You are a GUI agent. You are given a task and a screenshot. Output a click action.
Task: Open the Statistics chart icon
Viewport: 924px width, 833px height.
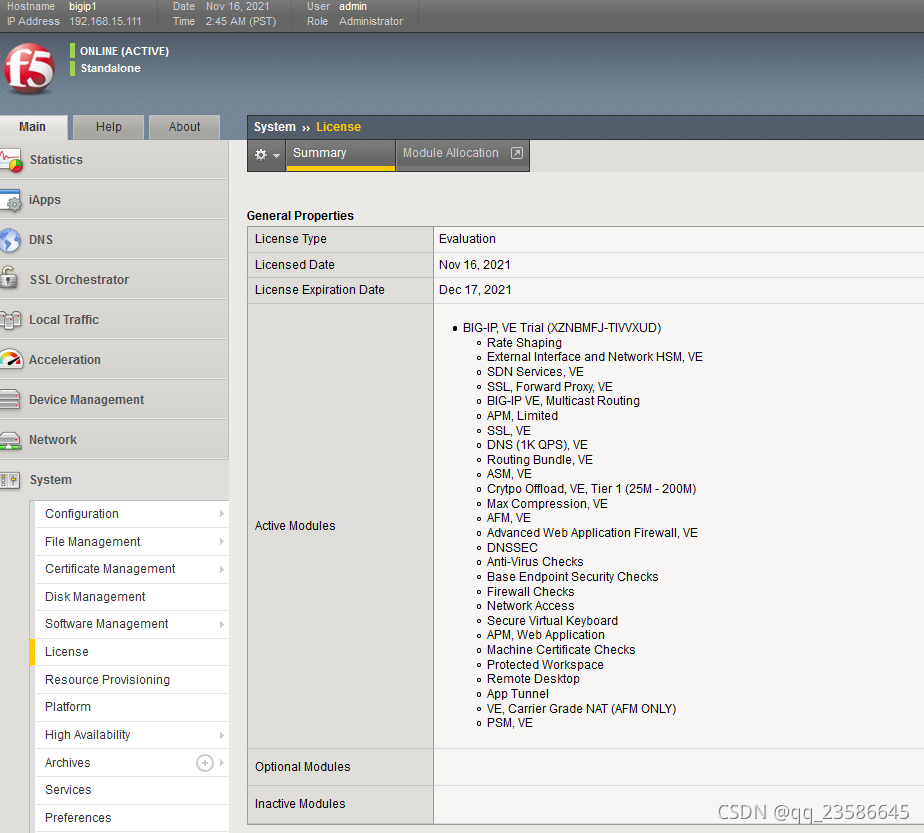coord(11,160)
